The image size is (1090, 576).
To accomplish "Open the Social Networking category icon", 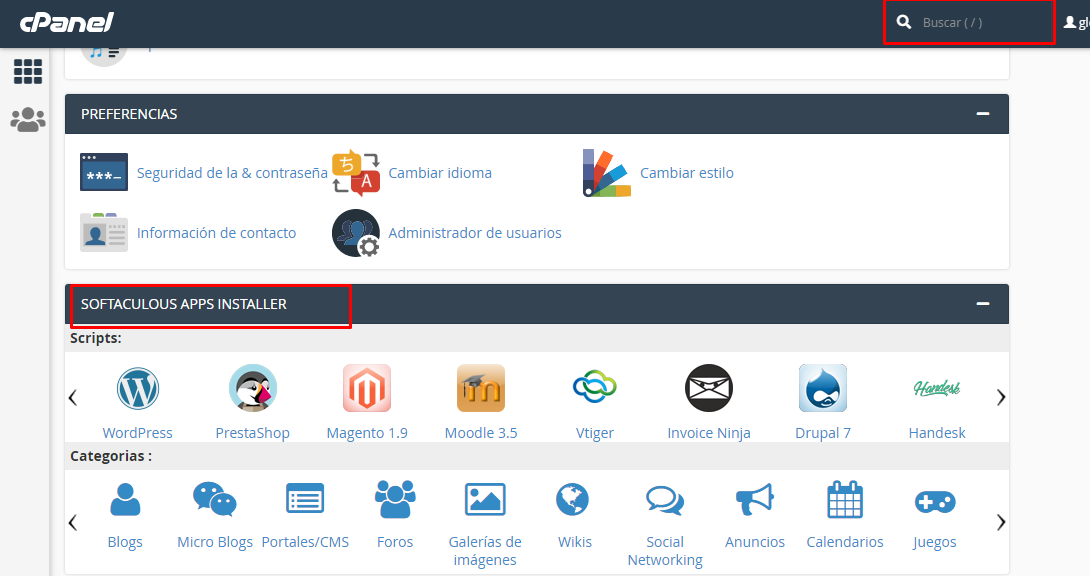I will [x=665, y=500].
